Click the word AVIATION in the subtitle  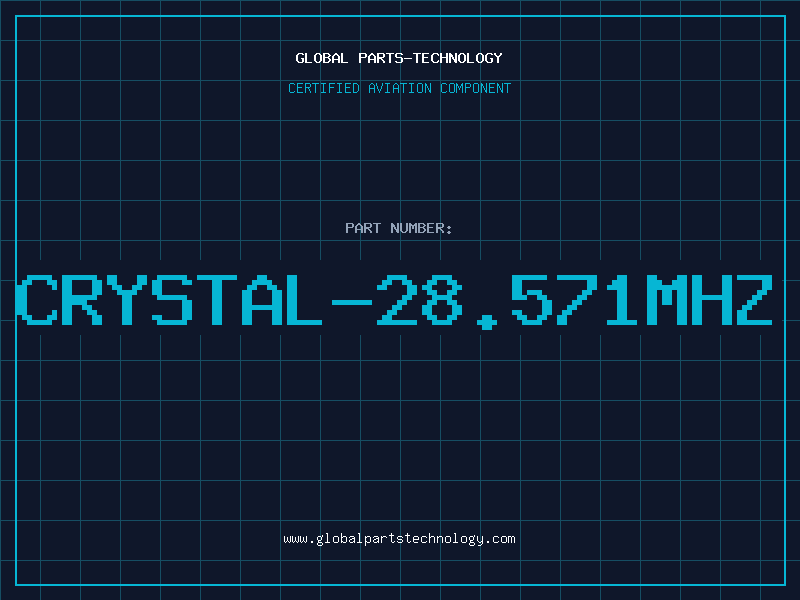[400, 88]
